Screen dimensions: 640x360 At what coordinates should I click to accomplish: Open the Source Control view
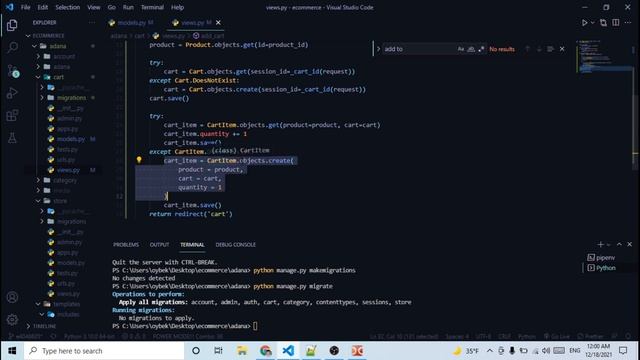13,71
